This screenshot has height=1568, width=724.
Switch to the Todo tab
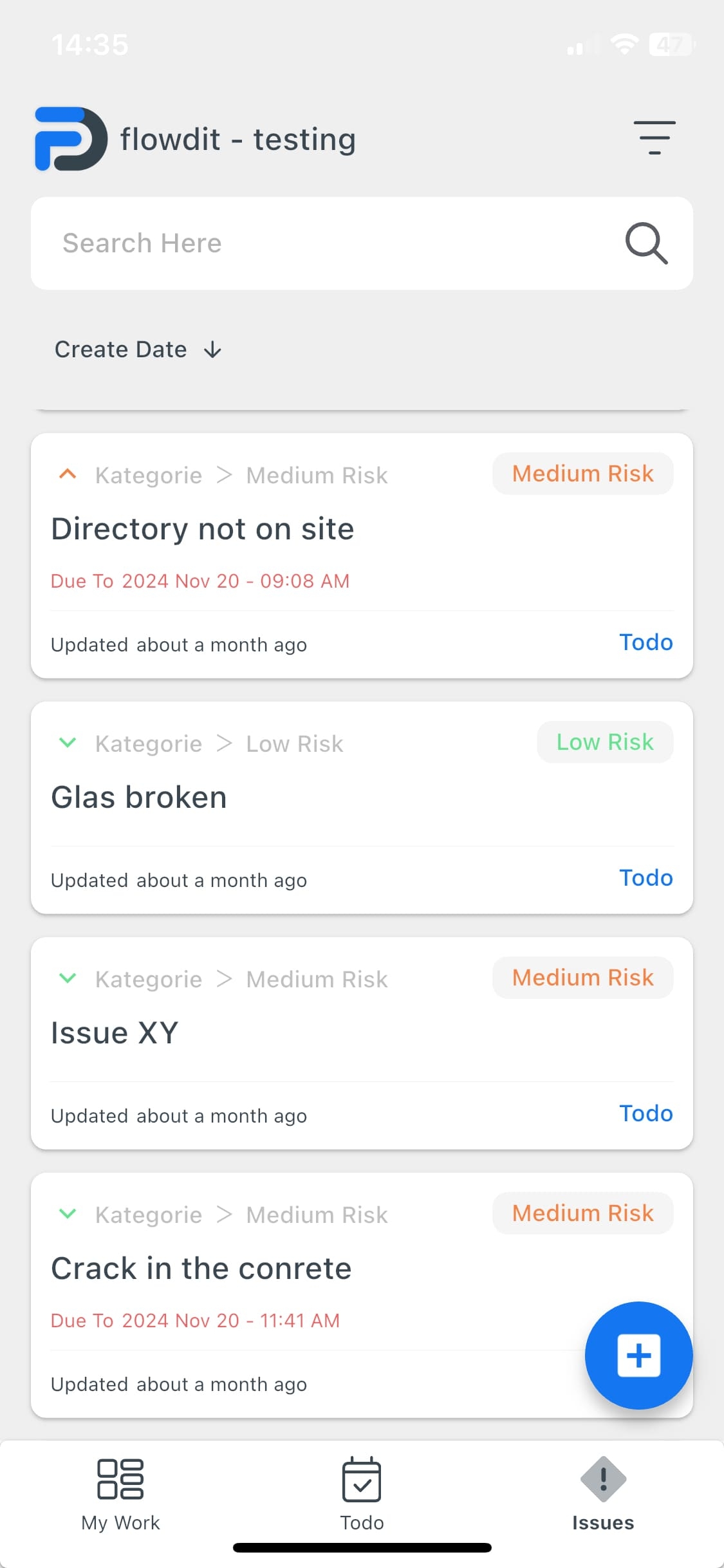coord(362,1493)
